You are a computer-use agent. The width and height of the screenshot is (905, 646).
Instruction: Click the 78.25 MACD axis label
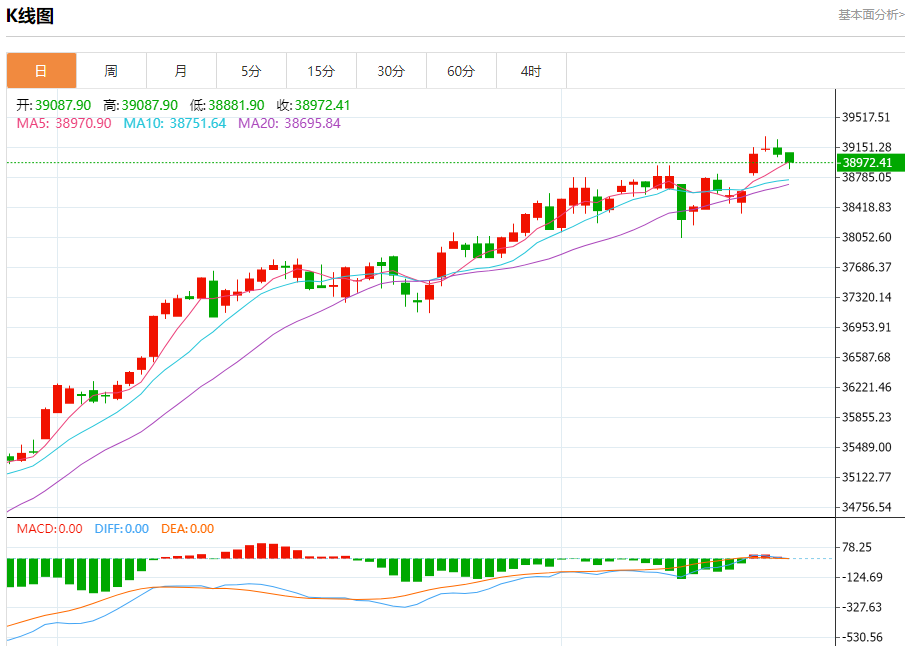tap(857, 547)
